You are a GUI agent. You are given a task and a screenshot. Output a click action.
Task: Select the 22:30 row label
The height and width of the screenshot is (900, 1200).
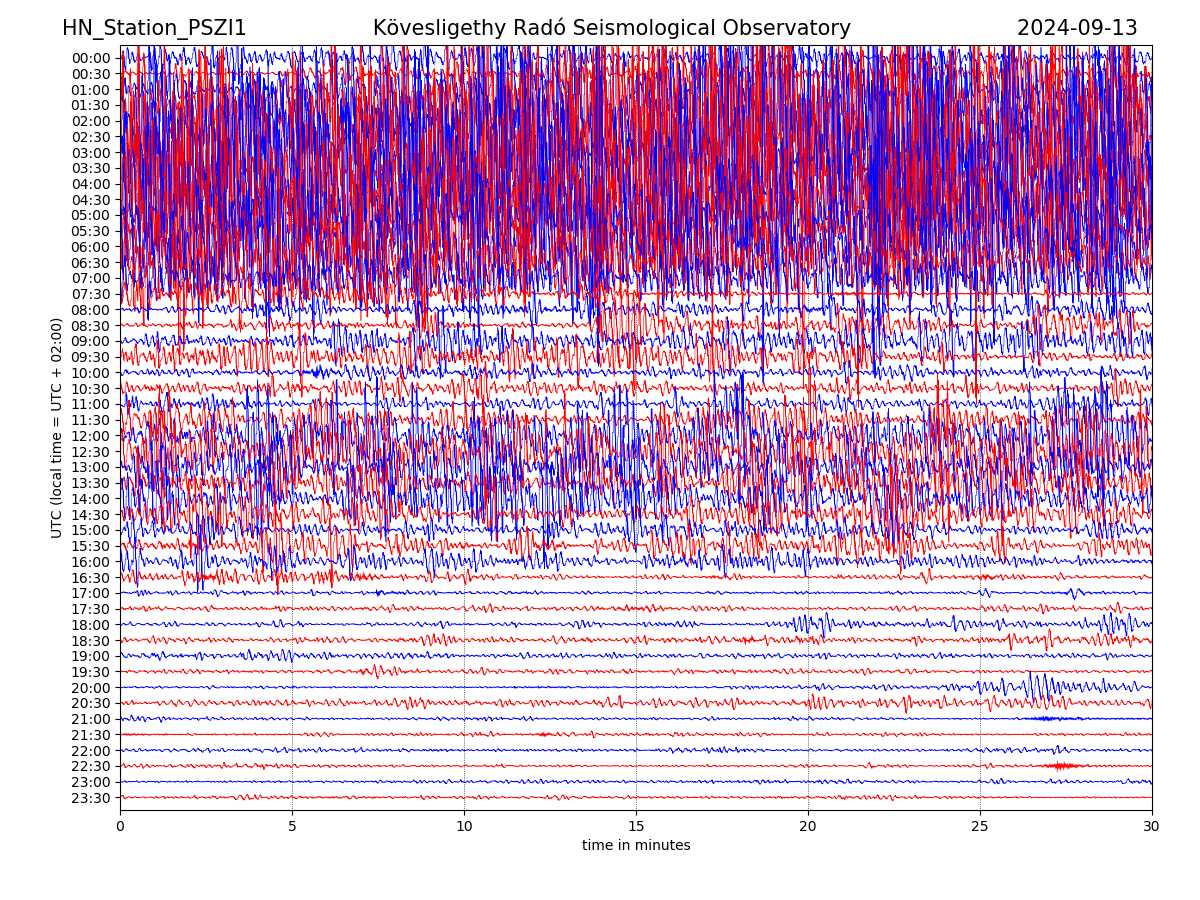pos(90,766)
